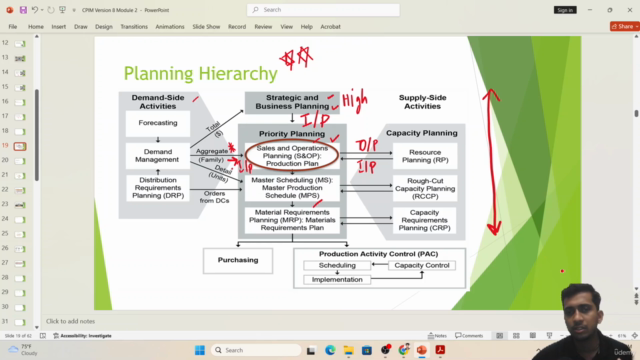Image resolution: width=640 pixels, height=360 pixels.
Task: Undo the last action
Action: point(35,10)
